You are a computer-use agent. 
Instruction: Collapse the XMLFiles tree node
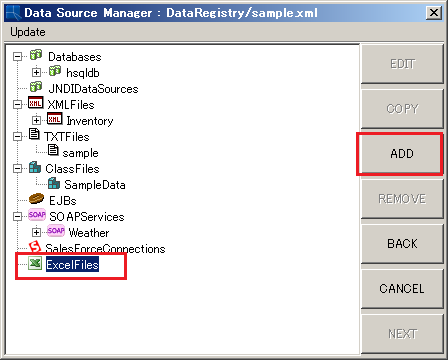tap(17, 104)
